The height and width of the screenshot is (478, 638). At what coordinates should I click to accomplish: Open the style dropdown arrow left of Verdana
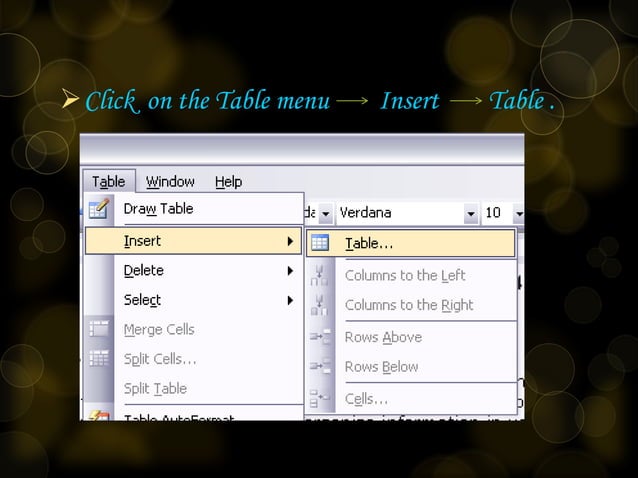click(326, 213)
